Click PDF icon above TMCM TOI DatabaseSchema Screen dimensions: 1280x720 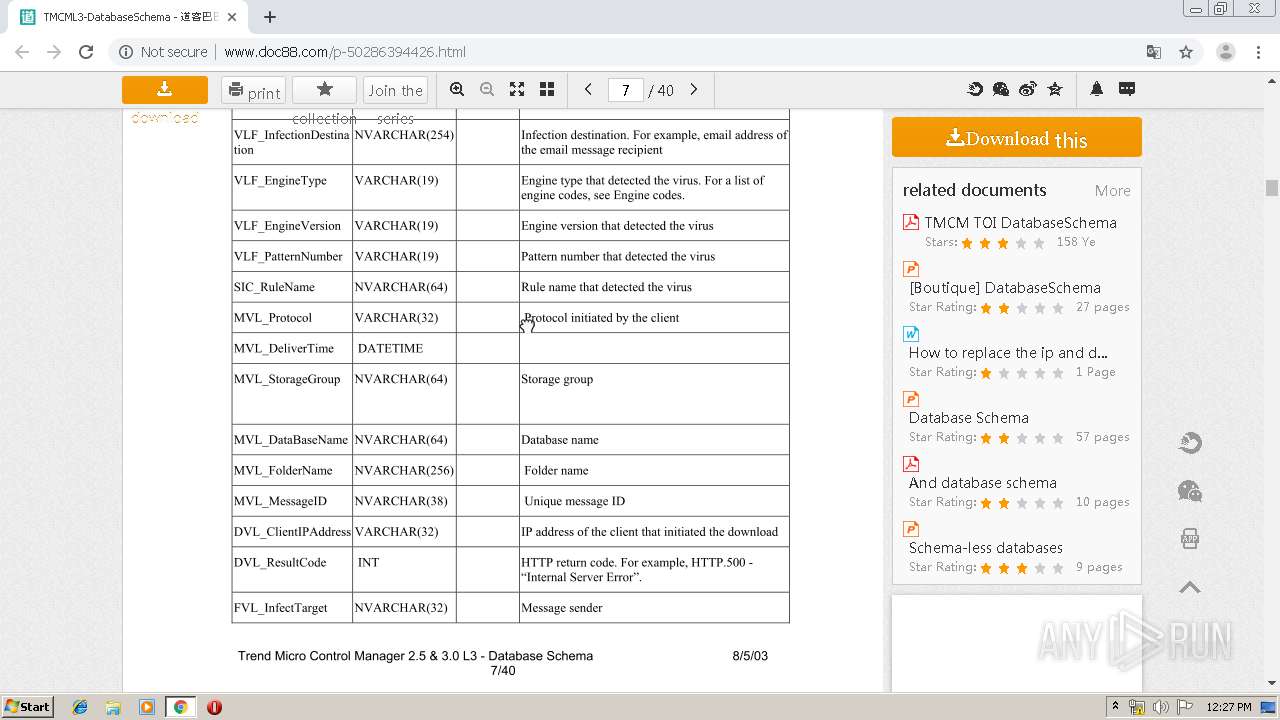911,222
